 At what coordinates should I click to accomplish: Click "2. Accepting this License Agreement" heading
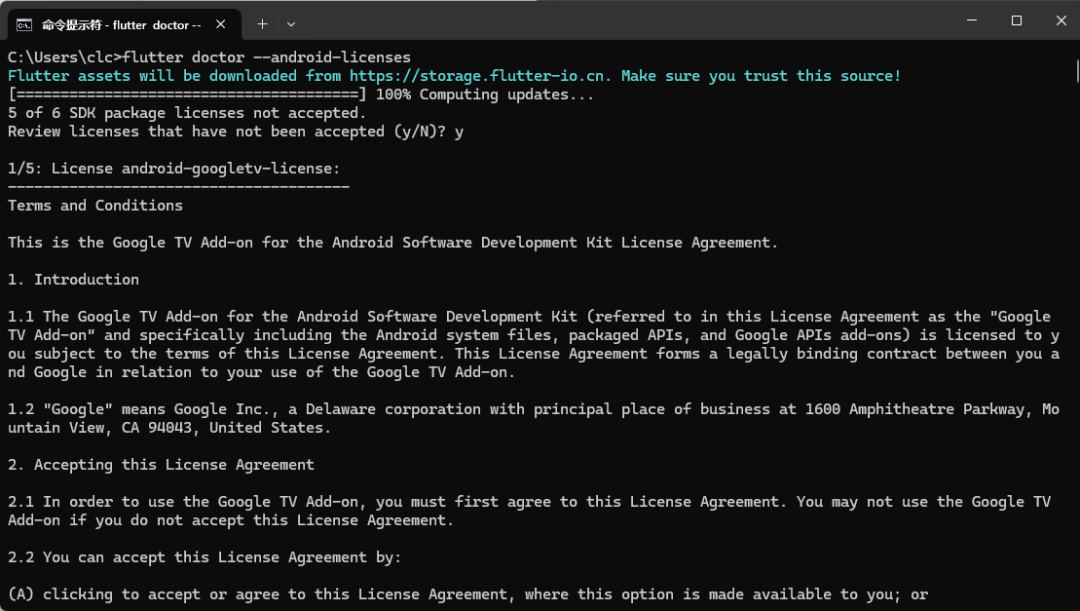pos(161,464)
